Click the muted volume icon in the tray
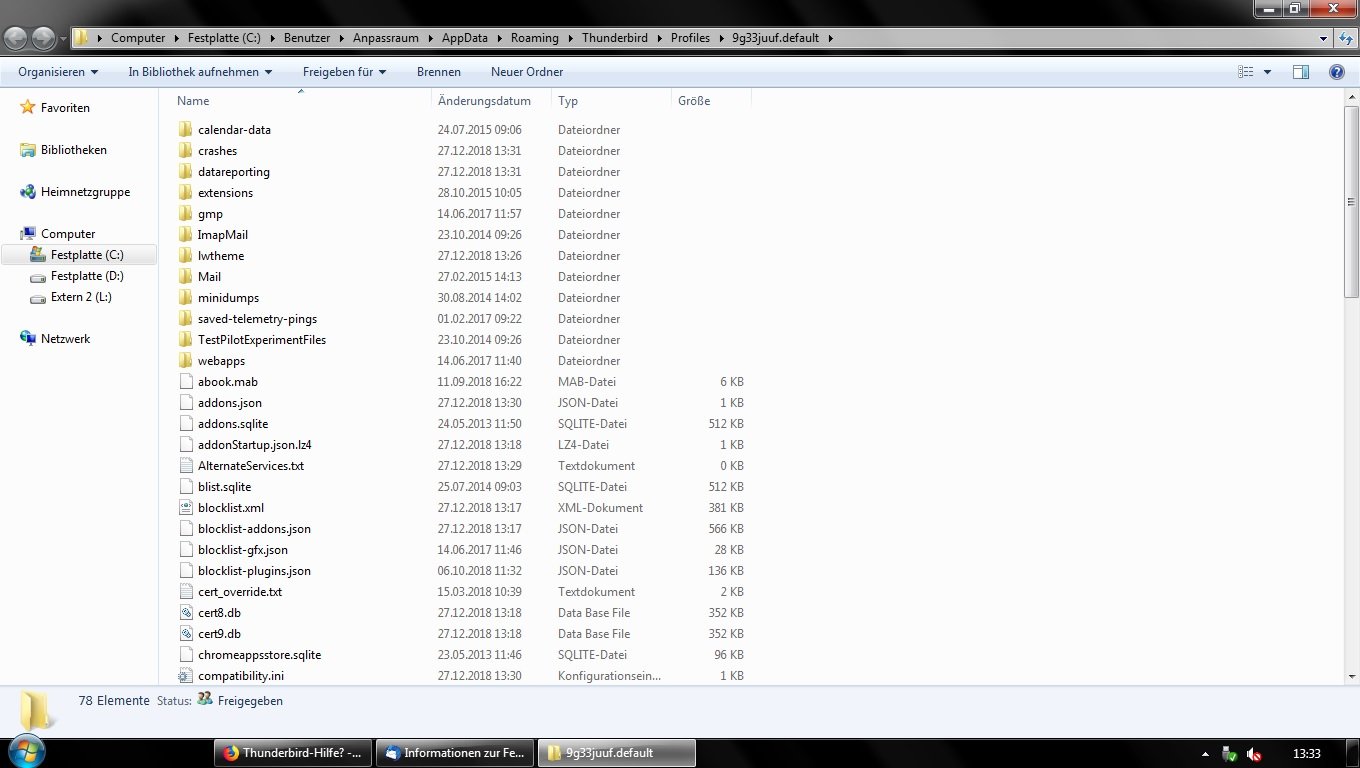 (1254, 754)
